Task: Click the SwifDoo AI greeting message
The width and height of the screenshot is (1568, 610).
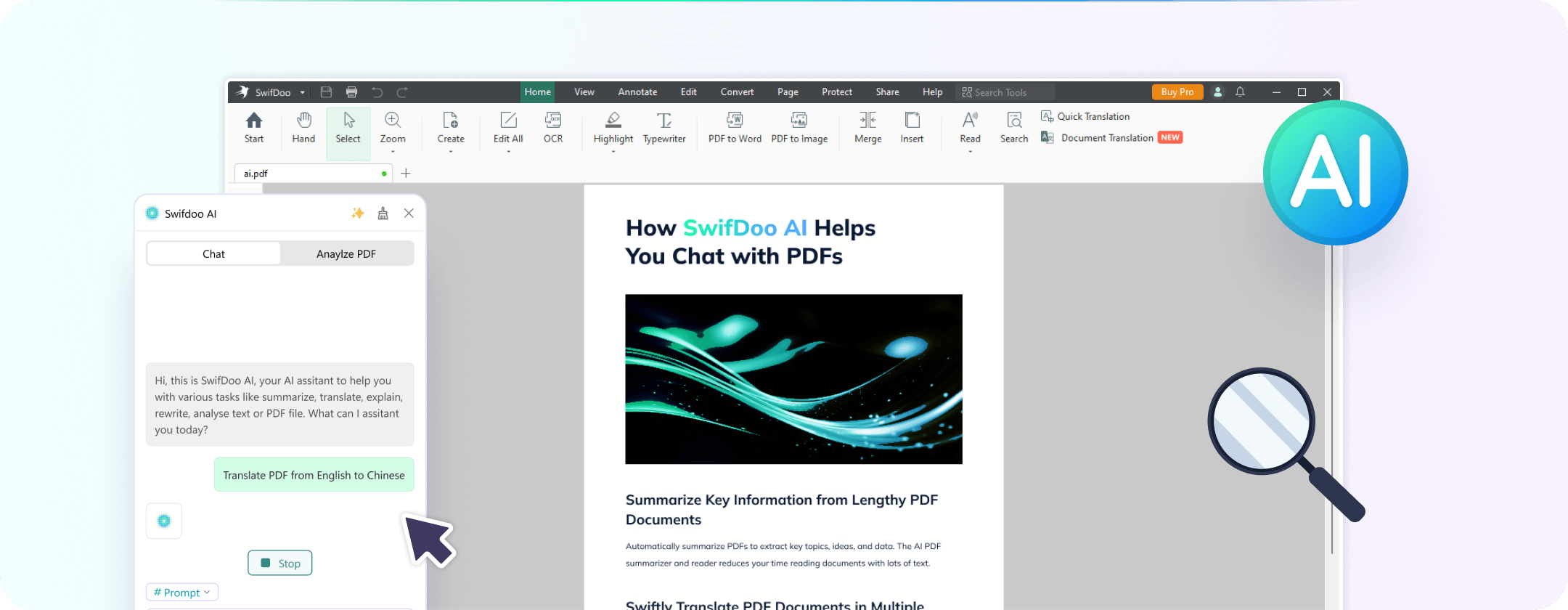Action: pyautogui.click(x=280, y=404)
